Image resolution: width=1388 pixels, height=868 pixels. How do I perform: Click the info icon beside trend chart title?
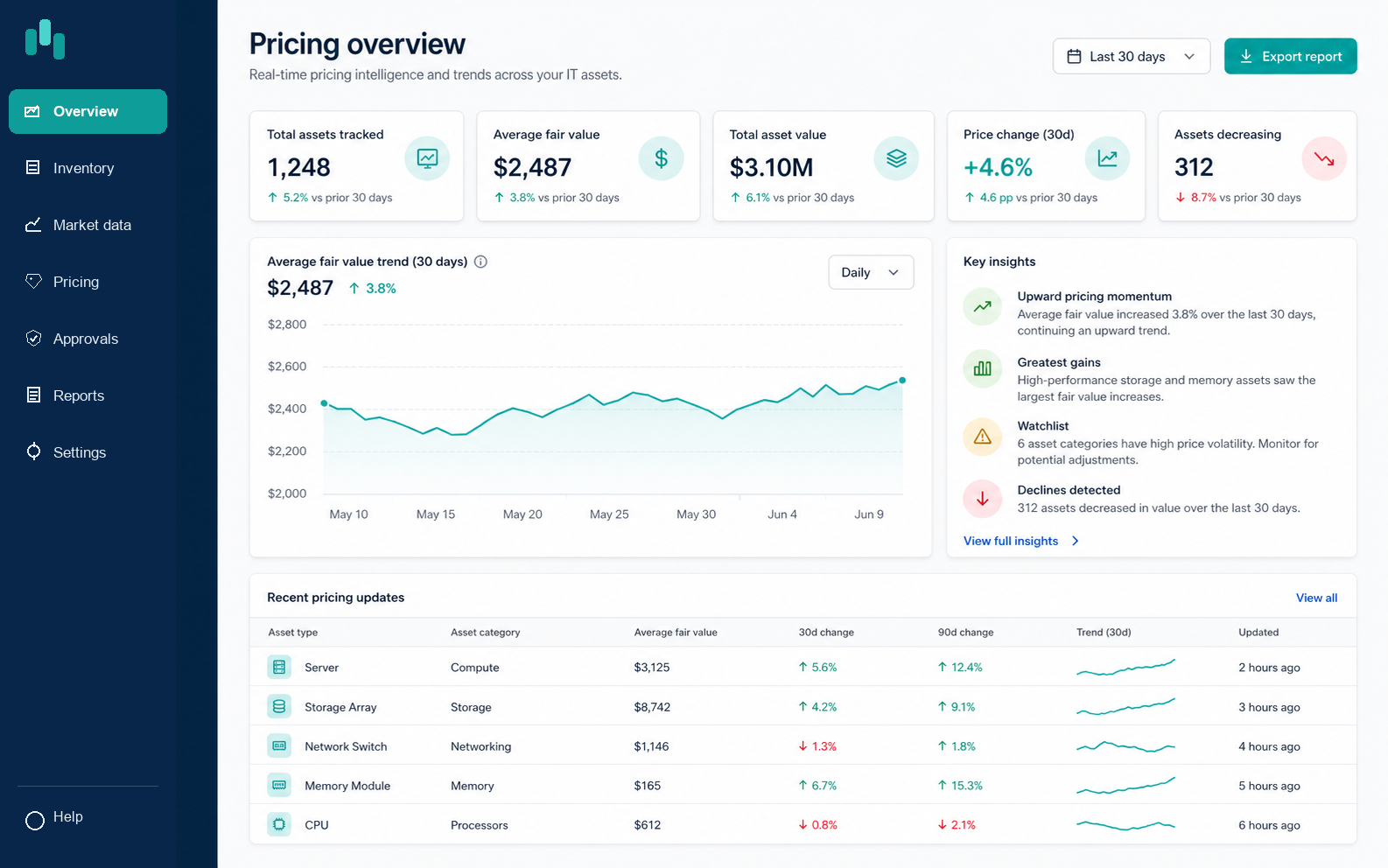point(480,262)
